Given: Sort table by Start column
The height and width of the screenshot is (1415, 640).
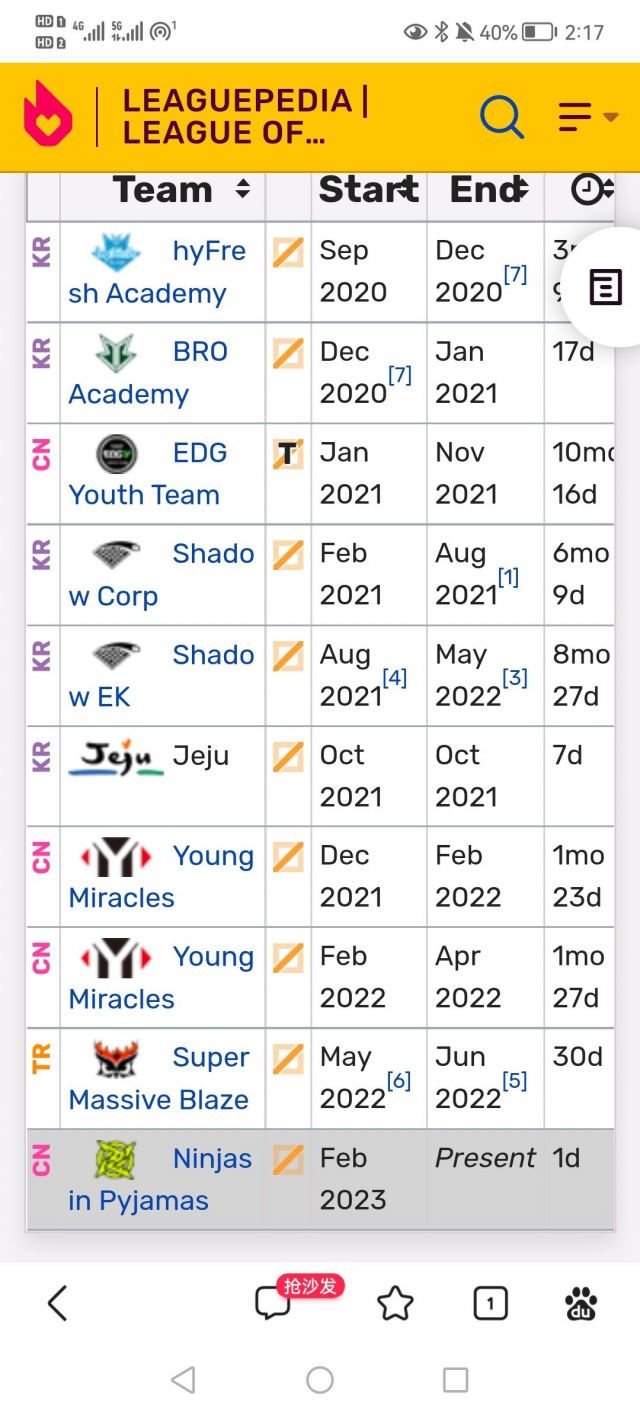Looking at the screenshot, I should point(406,189).
